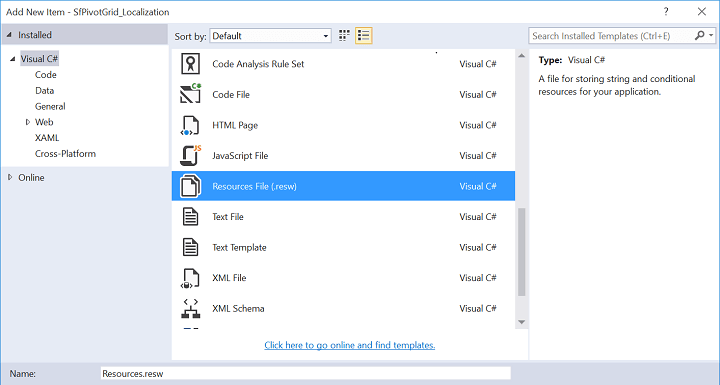Pick the HTML Page template icon

click(x=190, y=125)
